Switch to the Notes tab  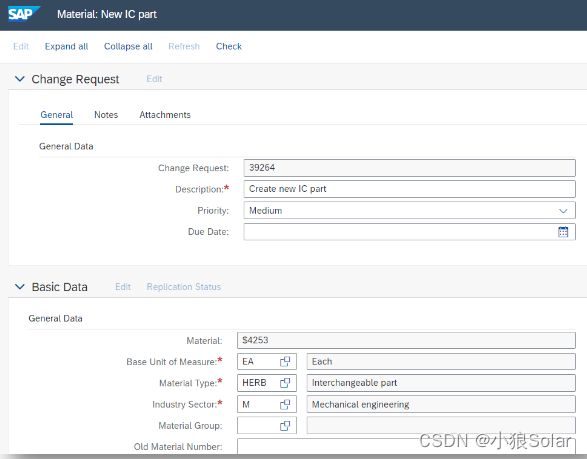(x=106, y=115)
